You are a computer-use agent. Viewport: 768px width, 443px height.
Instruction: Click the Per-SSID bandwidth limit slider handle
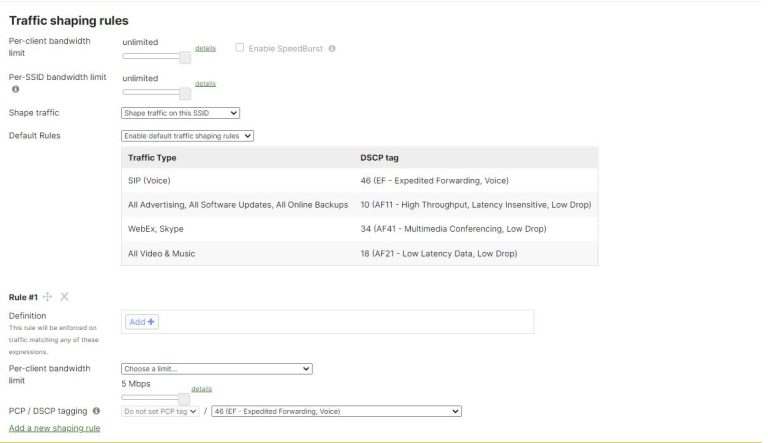[185, 94]
